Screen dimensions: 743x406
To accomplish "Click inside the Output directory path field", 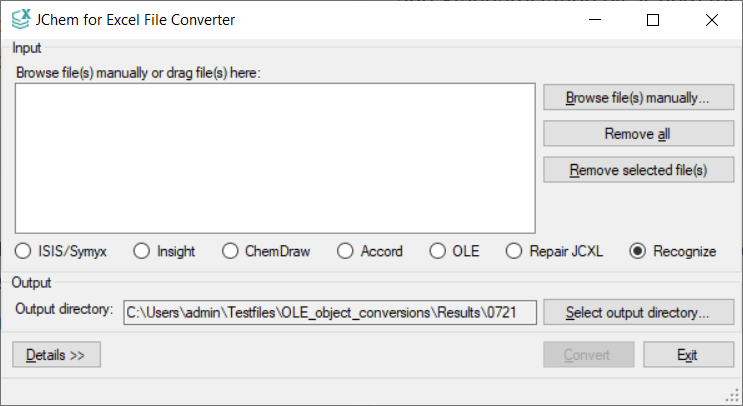I will [330, 312].
